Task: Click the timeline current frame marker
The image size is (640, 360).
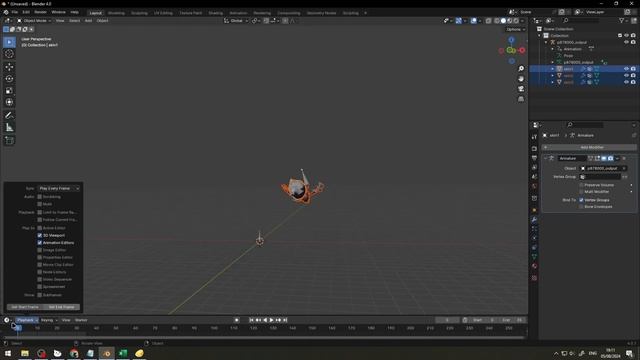Action: 18,328
